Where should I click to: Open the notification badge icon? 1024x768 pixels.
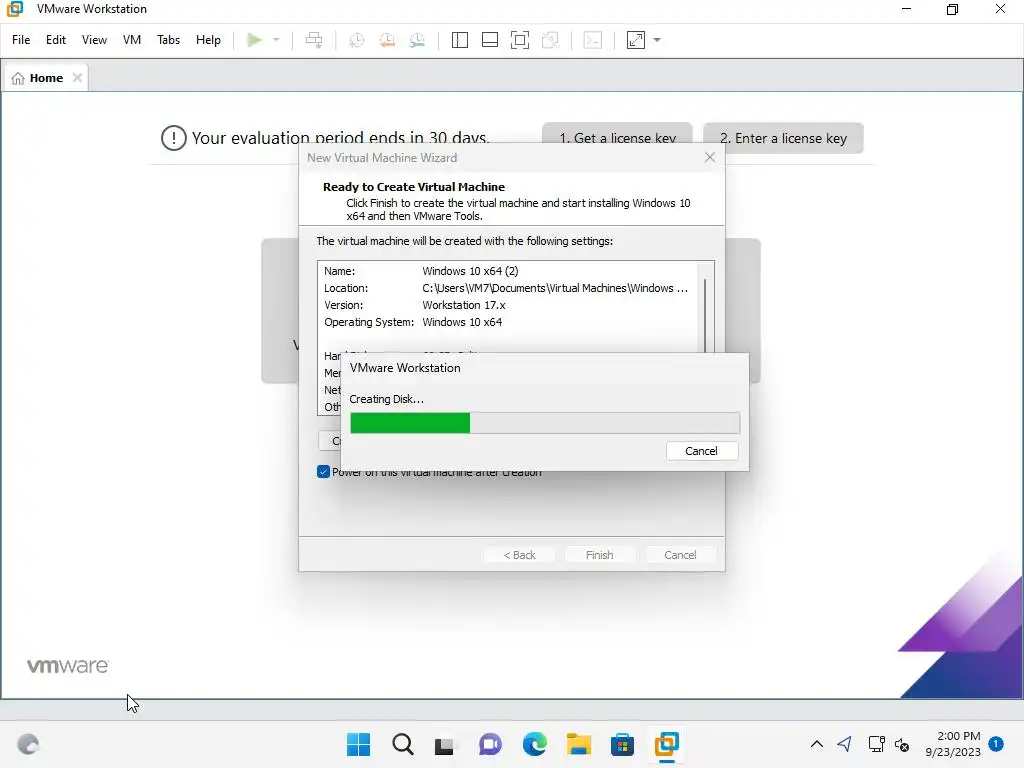pos(996,744)
